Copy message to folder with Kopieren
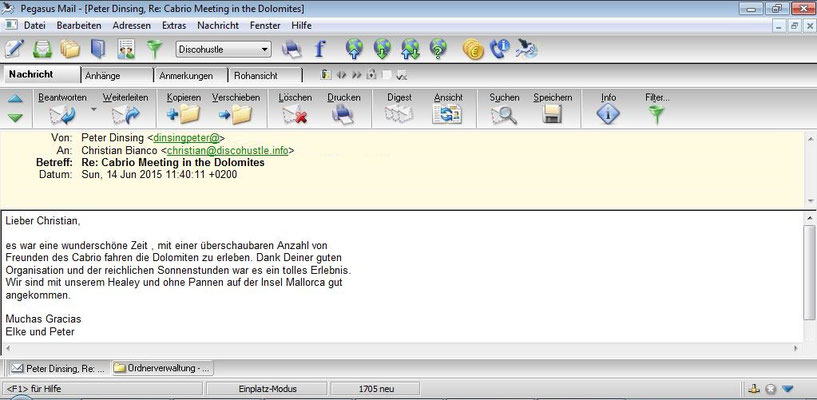This screenshot has height=400, width=817. [183, 109]
